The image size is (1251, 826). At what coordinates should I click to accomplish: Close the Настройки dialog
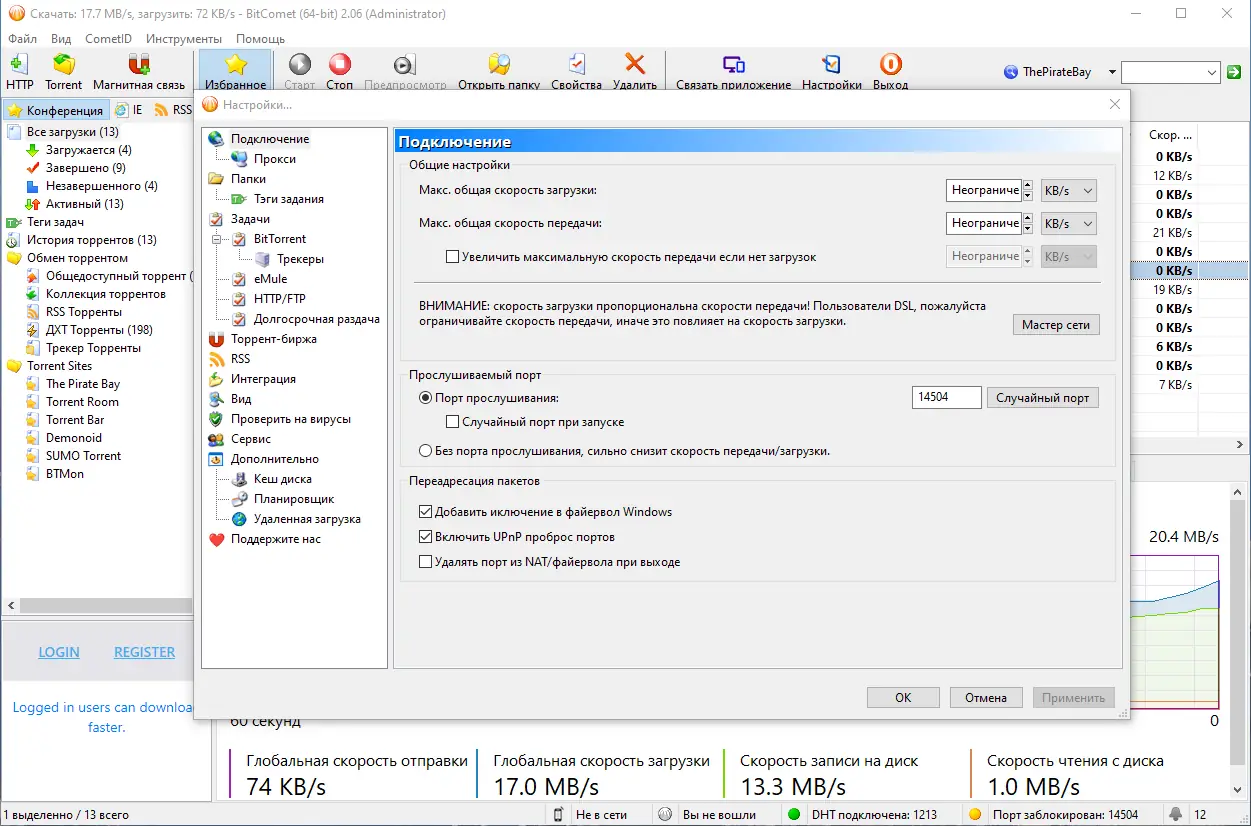coord(1115,104)
